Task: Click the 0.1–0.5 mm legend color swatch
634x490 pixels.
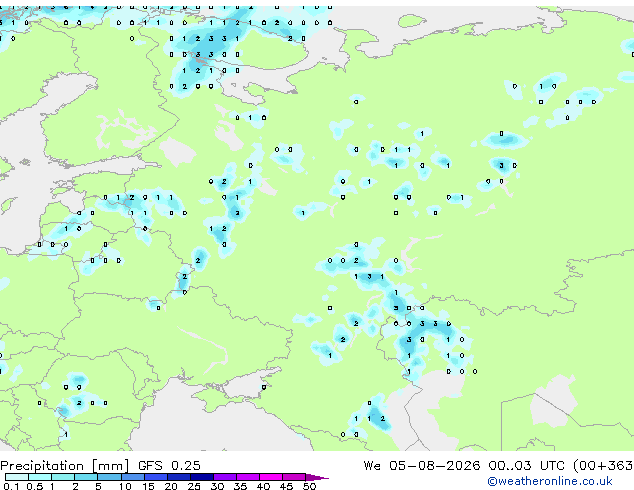Action: tap(17, 477)
